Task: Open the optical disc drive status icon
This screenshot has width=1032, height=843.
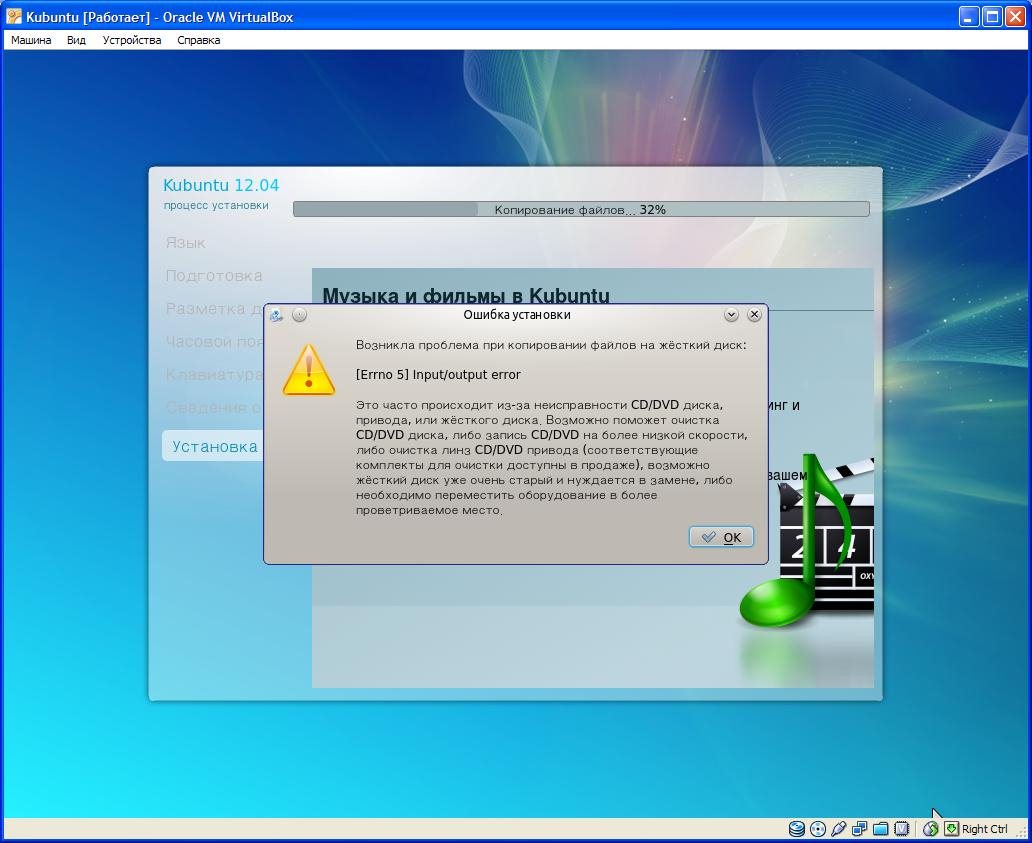Action: click(818, 829)
